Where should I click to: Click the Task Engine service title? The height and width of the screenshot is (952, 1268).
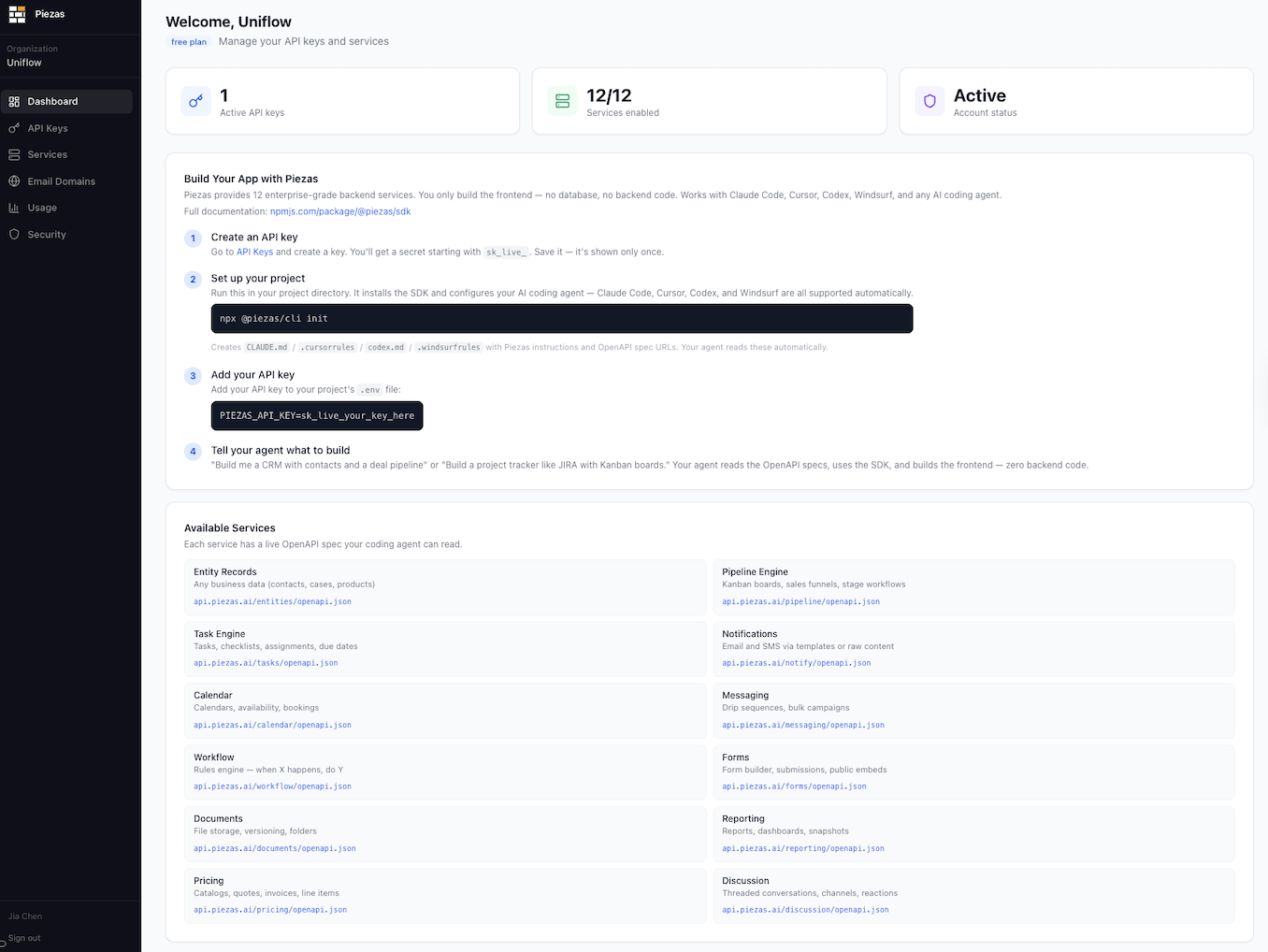coord(219,634)
